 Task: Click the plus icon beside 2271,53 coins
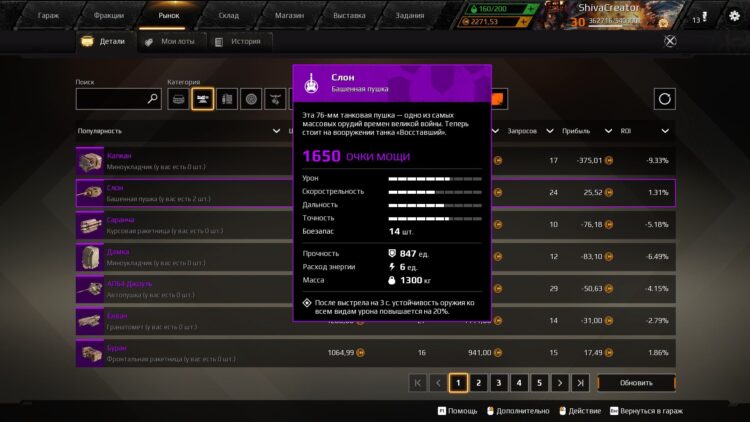(524, 22)
